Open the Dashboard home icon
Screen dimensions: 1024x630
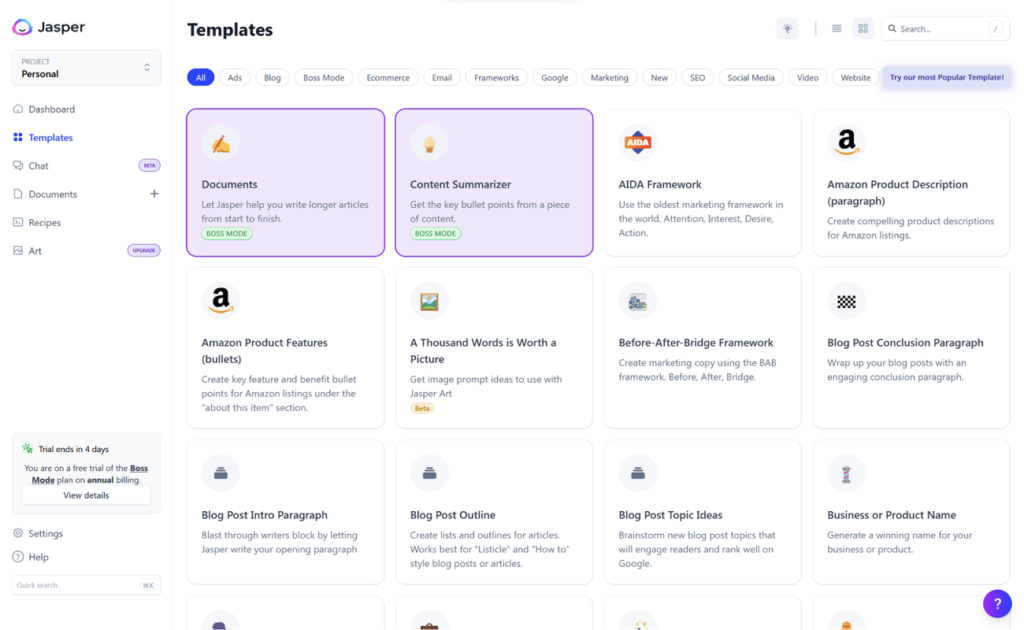tap(18, 109)
